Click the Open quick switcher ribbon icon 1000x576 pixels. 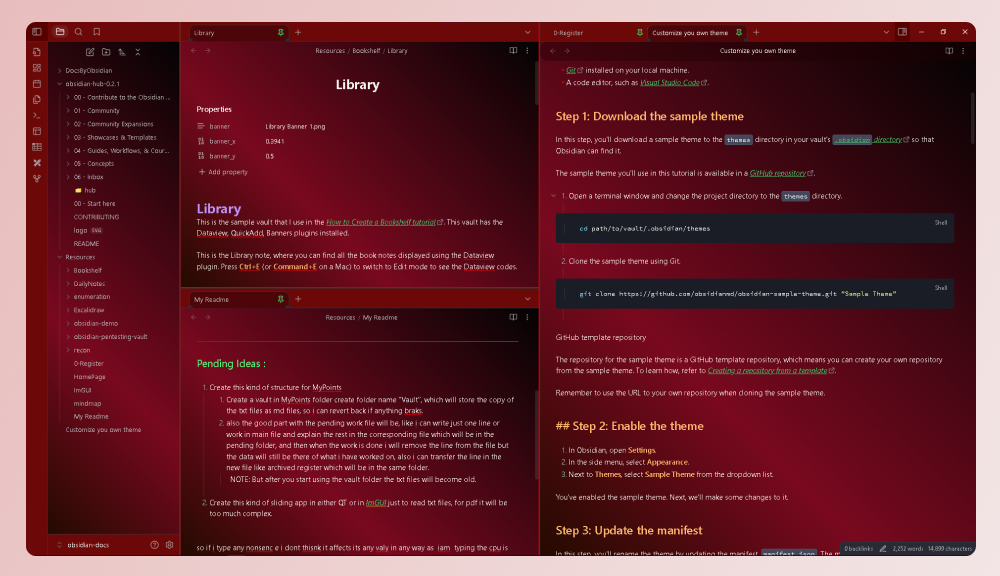coord(37,52)
